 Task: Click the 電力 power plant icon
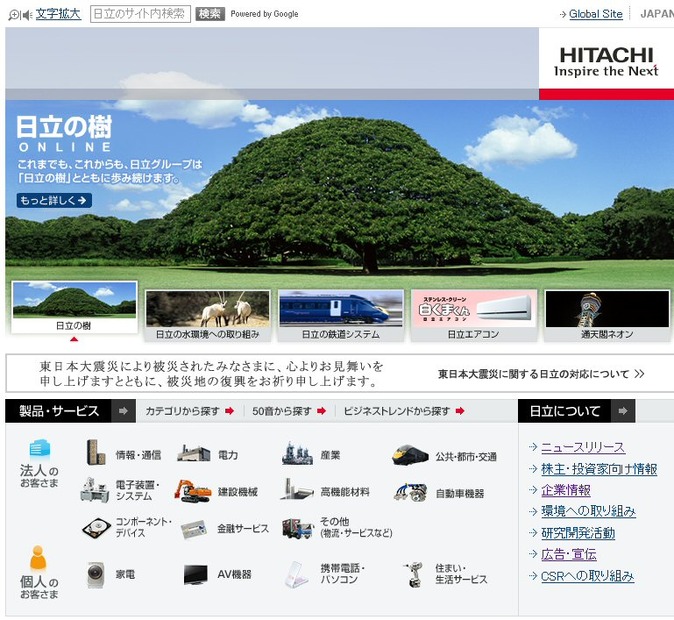click(x=193, y=454)
